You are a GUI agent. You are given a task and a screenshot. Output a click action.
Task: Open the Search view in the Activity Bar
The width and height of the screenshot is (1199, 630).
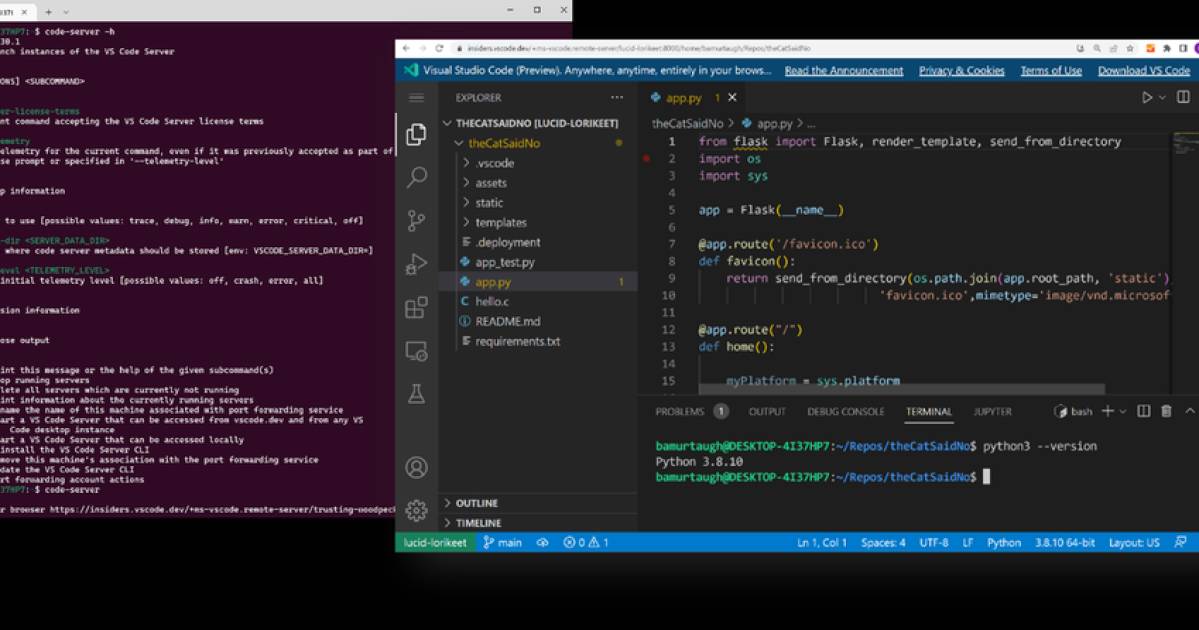(417, 176)
